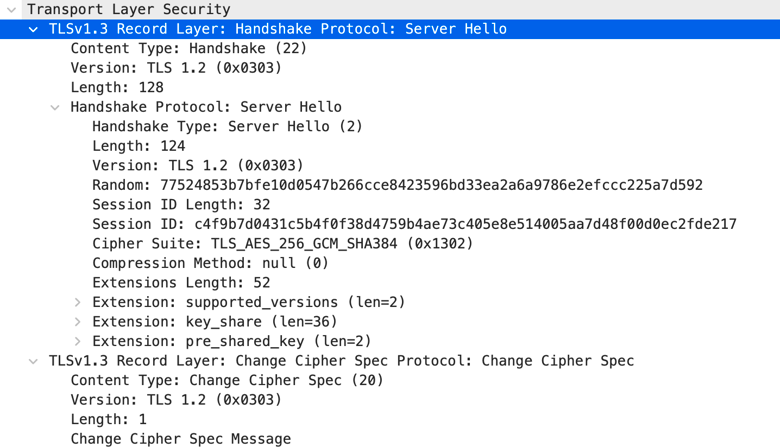Viewport: 780px width, 448px height.
Task: Select the Length: 128 row
Action: tap(390, 88)
